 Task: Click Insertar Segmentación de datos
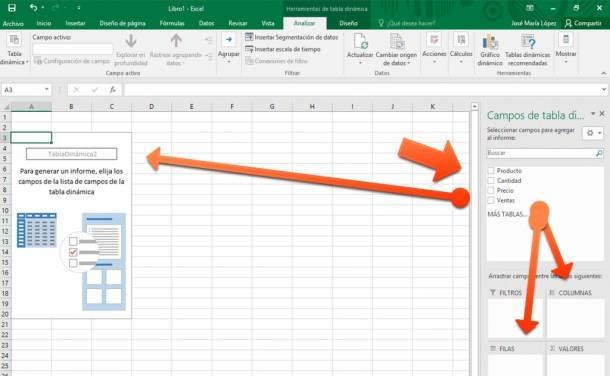click(292, 37)
